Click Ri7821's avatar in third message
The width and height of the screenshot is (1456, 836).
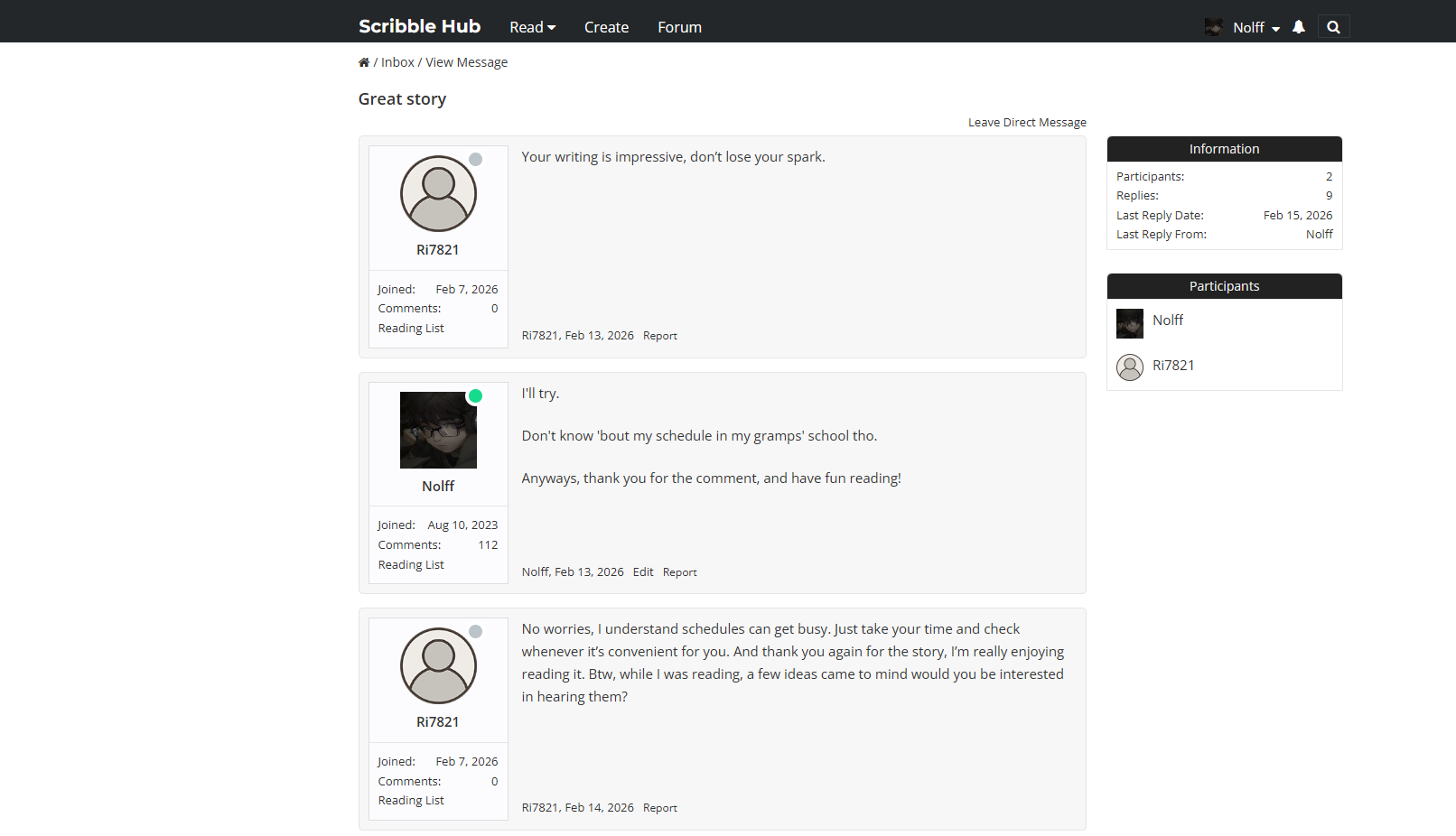point(438,666)
